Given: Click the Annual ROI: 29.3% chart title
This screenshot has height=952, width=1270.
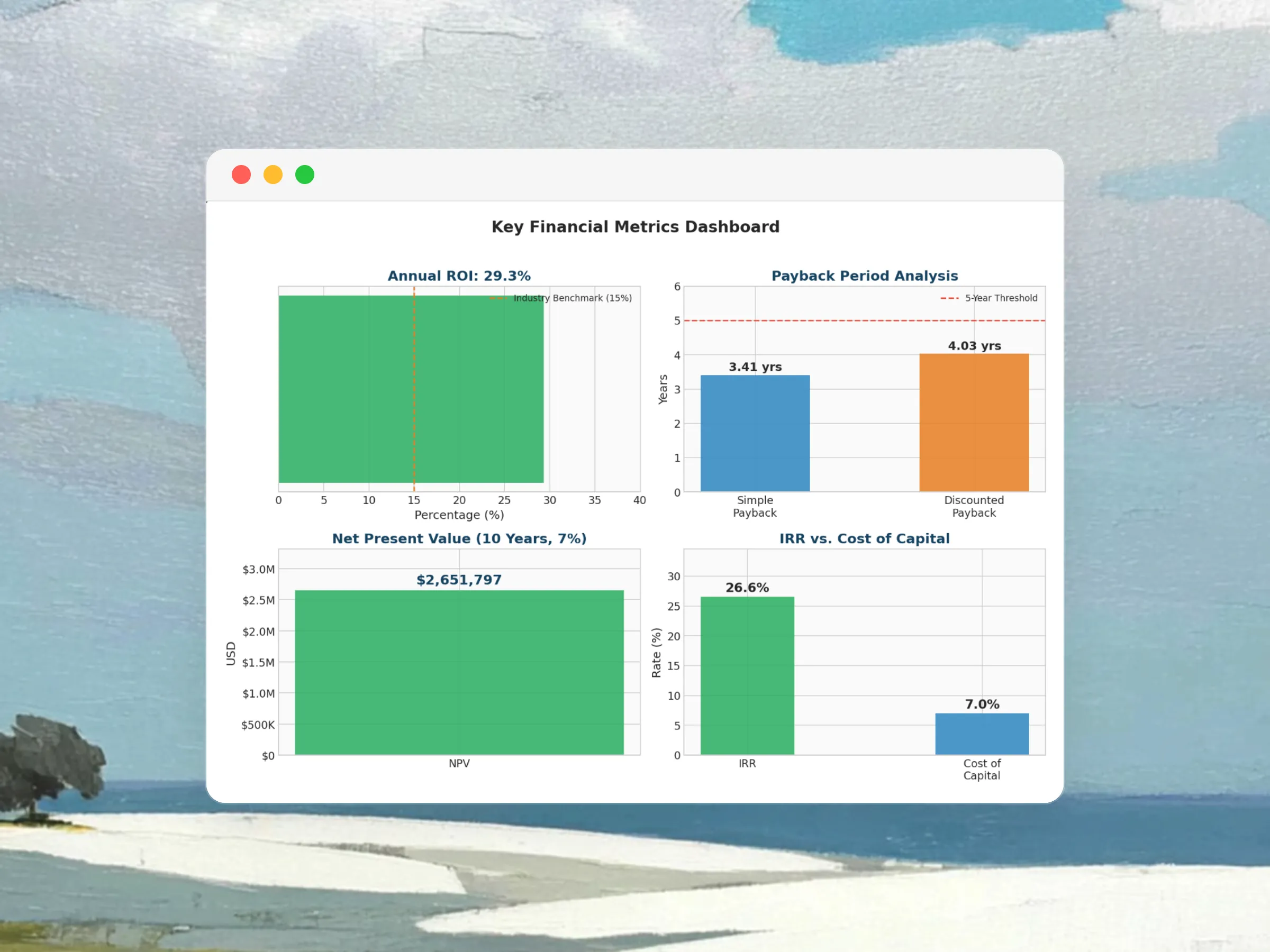Looking at the screenshot, I should coord(459,276).
